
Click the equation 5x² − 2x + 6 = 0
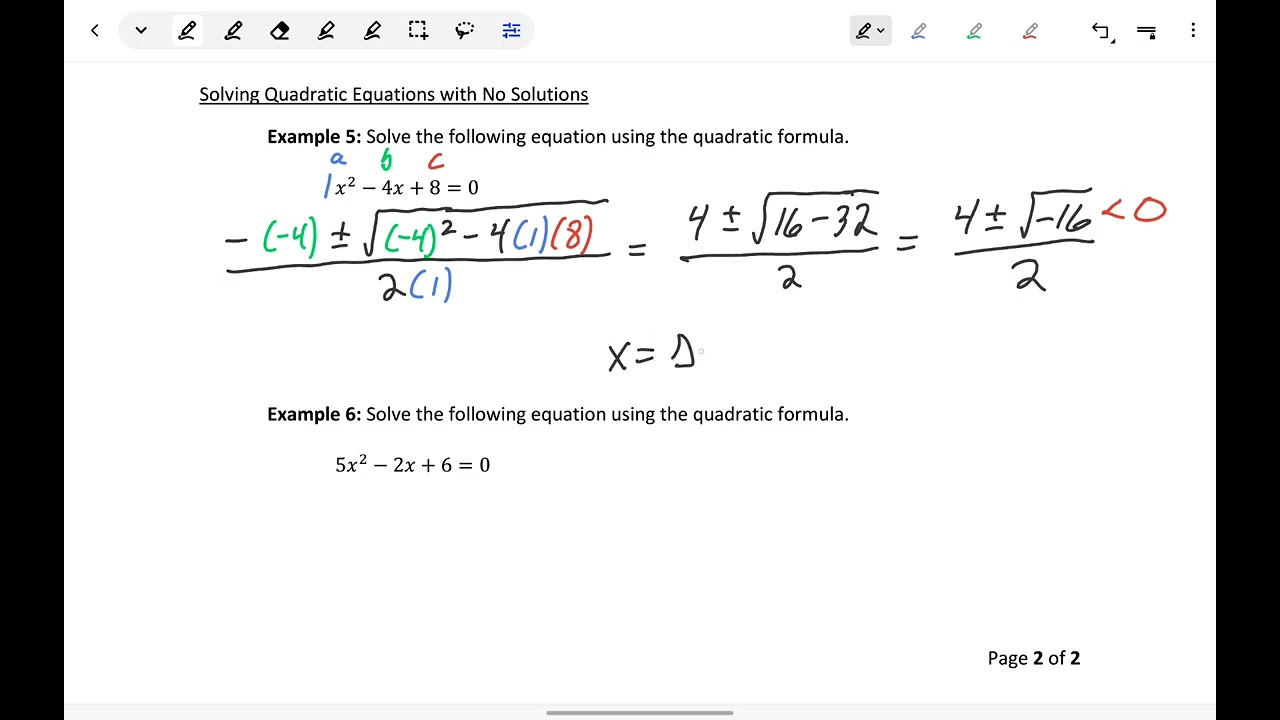coord(412,465)
